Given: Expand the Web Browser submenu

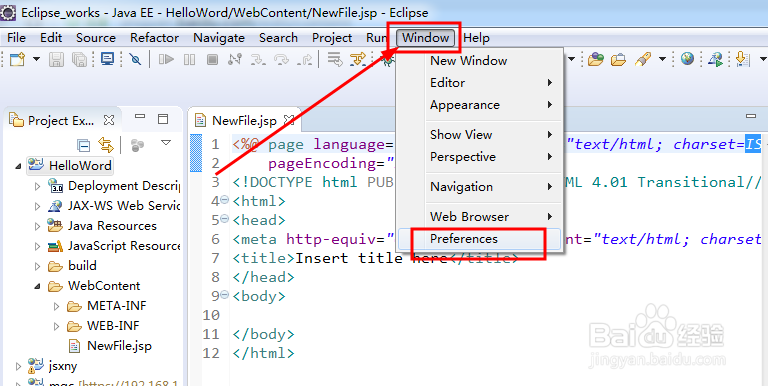Looking at the screenshot, I should click(479, 217).
